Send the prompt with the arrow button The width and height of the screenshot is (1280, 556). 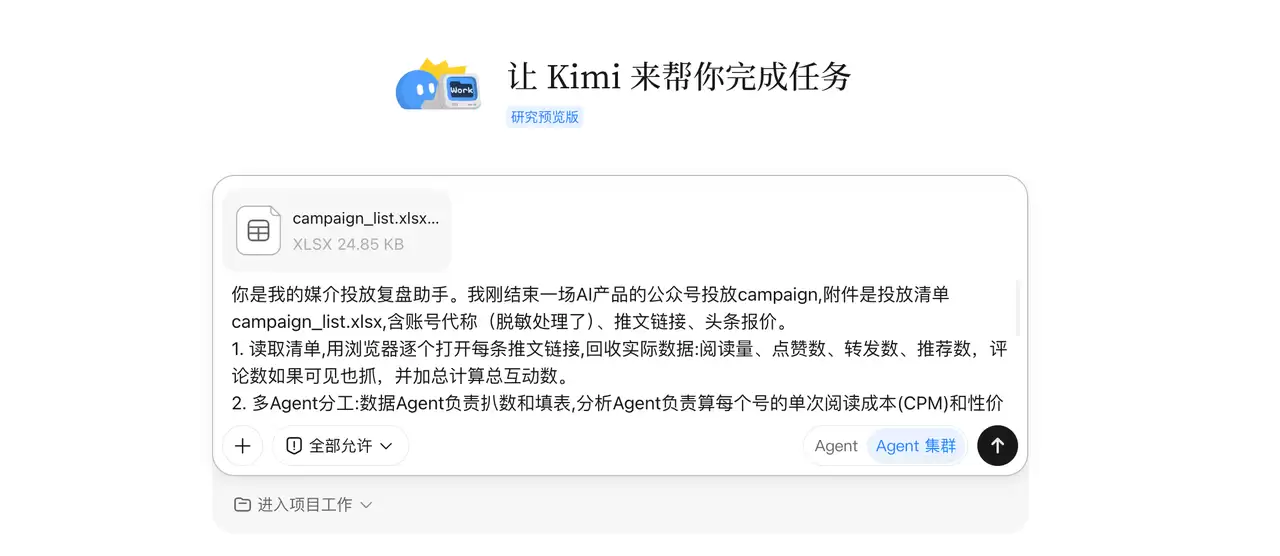pyautogui.click(x=997, y=446)
